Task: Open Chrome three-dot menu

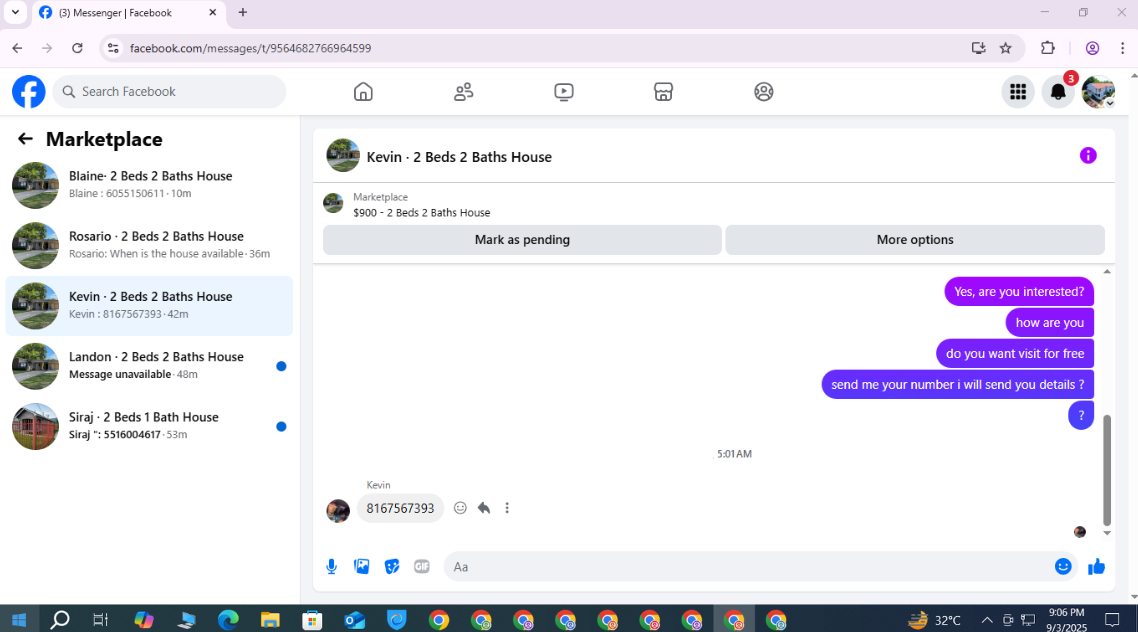Action: [1122, 48]
